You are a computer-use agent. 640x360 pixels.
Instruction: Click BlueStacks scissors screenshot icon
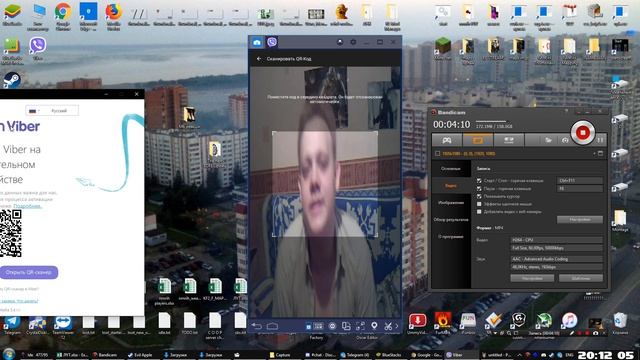(388, 326)
